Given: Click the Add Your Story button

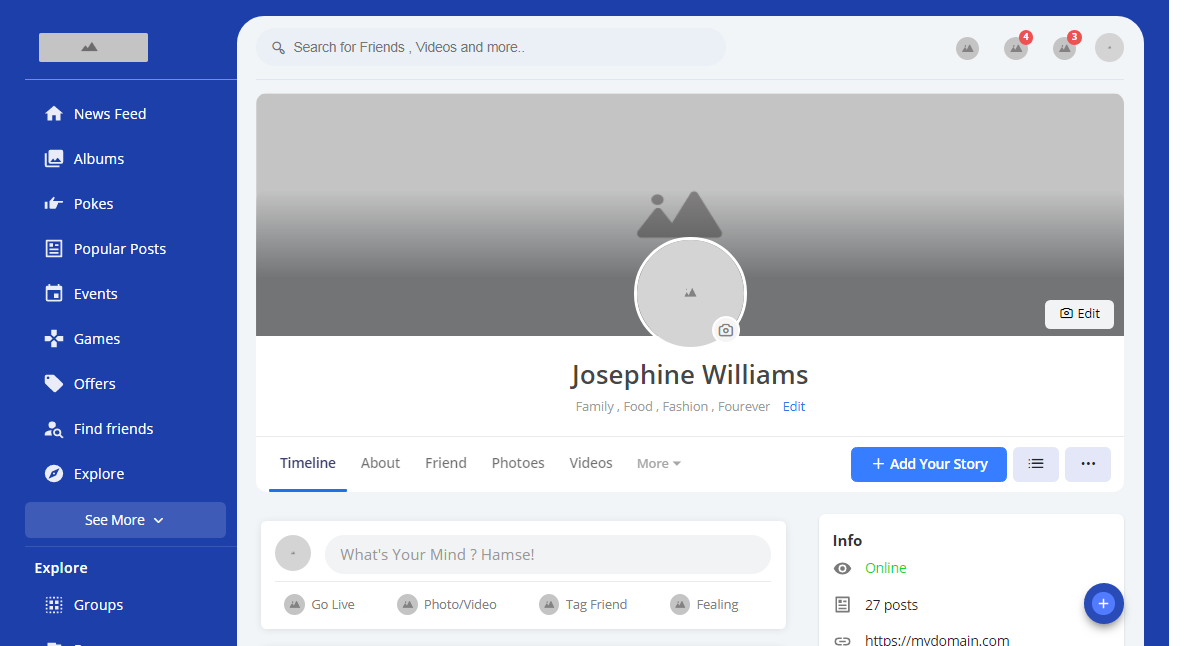Looking at the screenshot, I should [928, 464].
